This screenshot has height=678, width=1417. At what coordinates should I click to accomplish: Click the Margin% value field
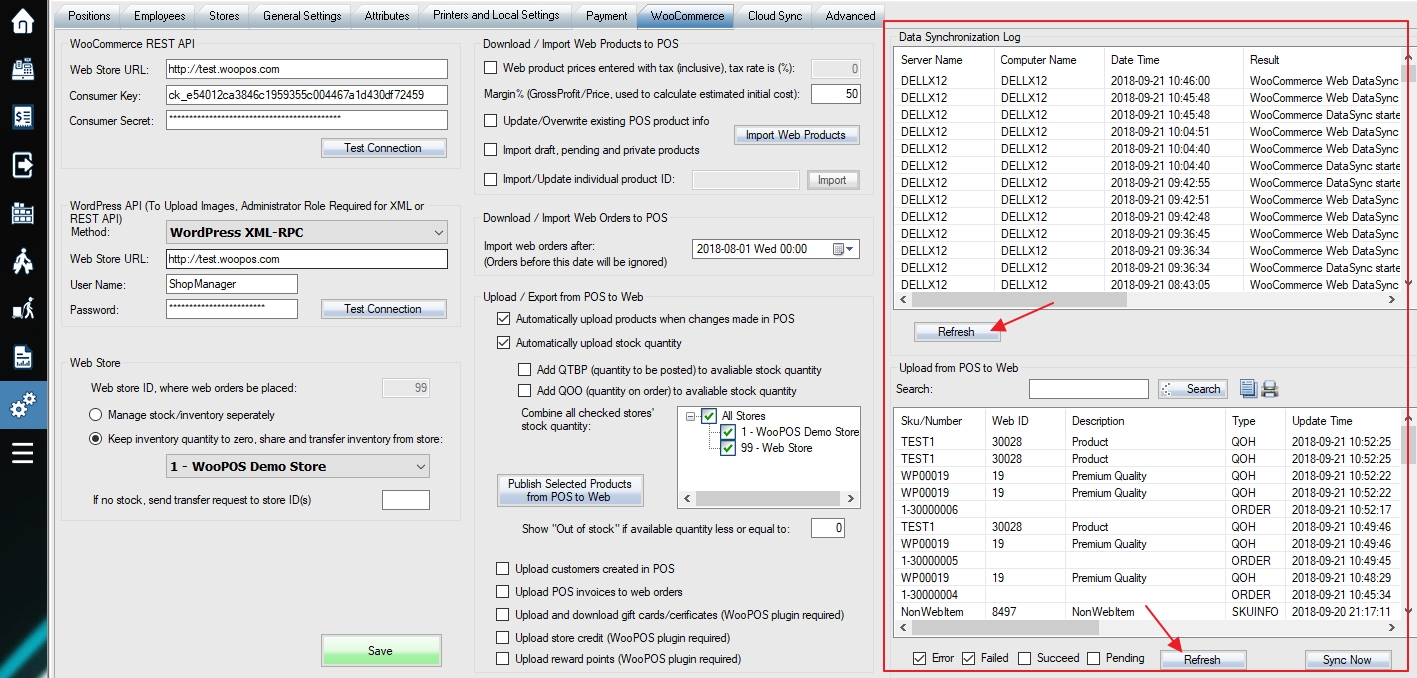(835, 94)
